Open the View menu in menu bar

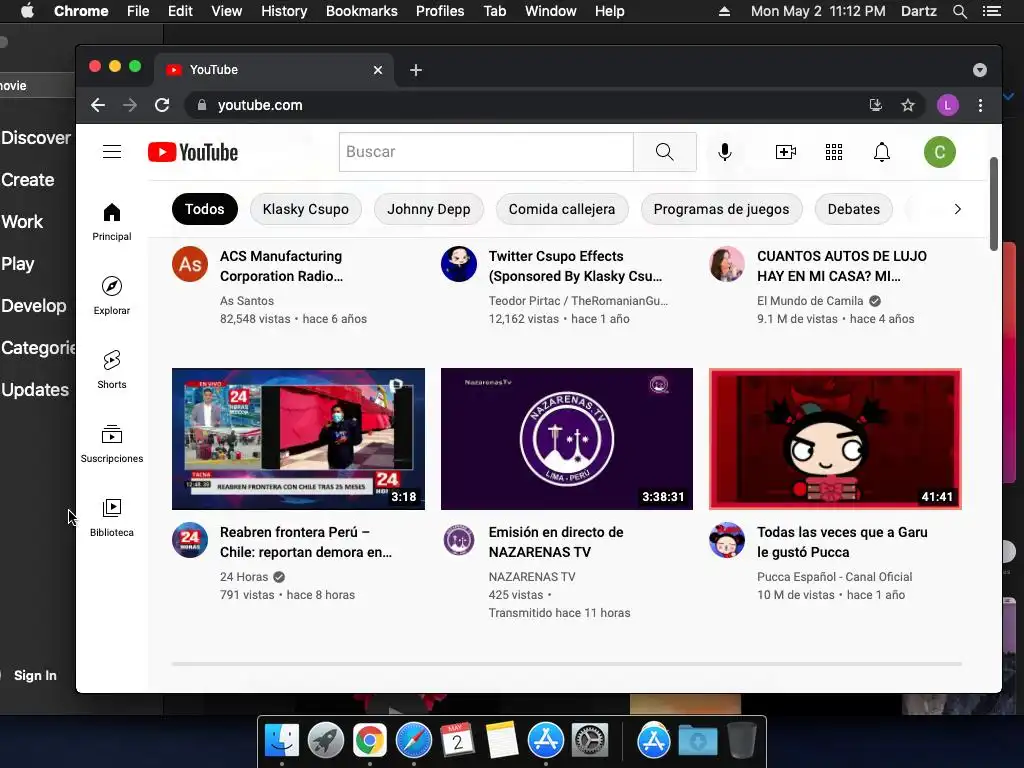(x=227, y=11)
